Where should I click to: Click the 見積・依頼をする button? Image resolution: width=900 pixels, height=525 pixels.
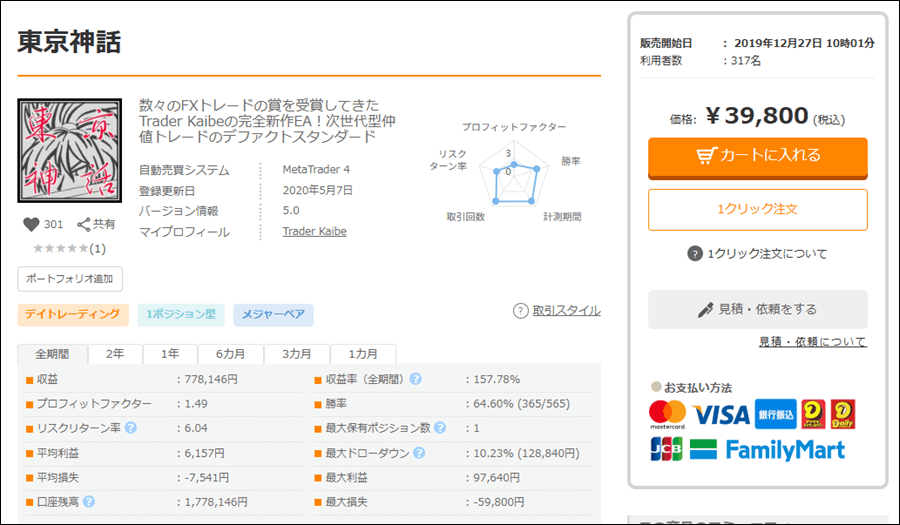click(757, 309)
